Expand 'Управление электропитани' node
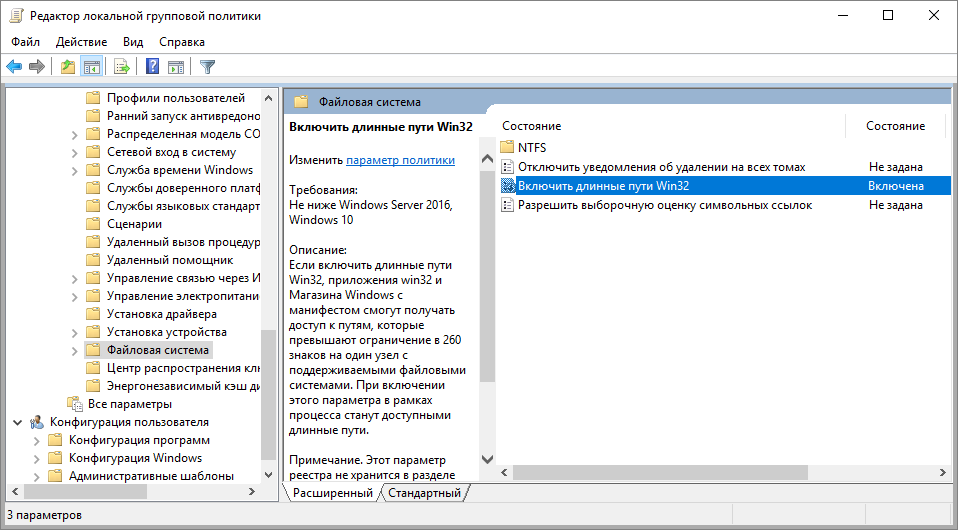 pos(75,296)
